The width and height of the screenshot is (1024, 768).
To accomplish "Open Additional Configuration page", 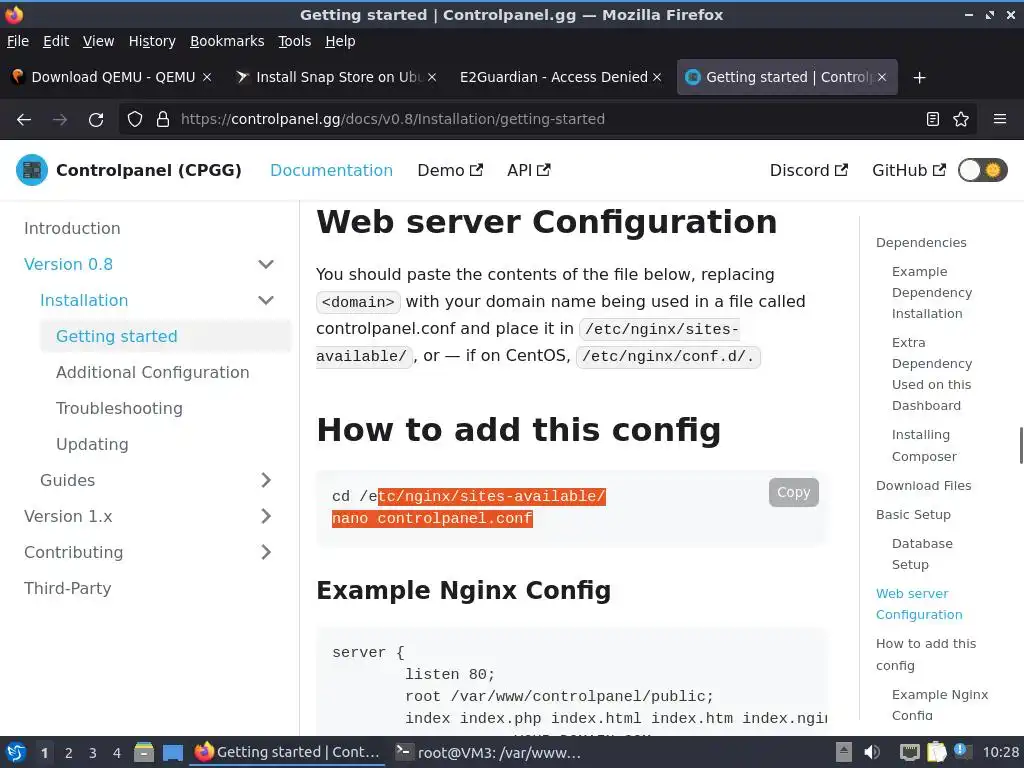I will pos(153,372).
